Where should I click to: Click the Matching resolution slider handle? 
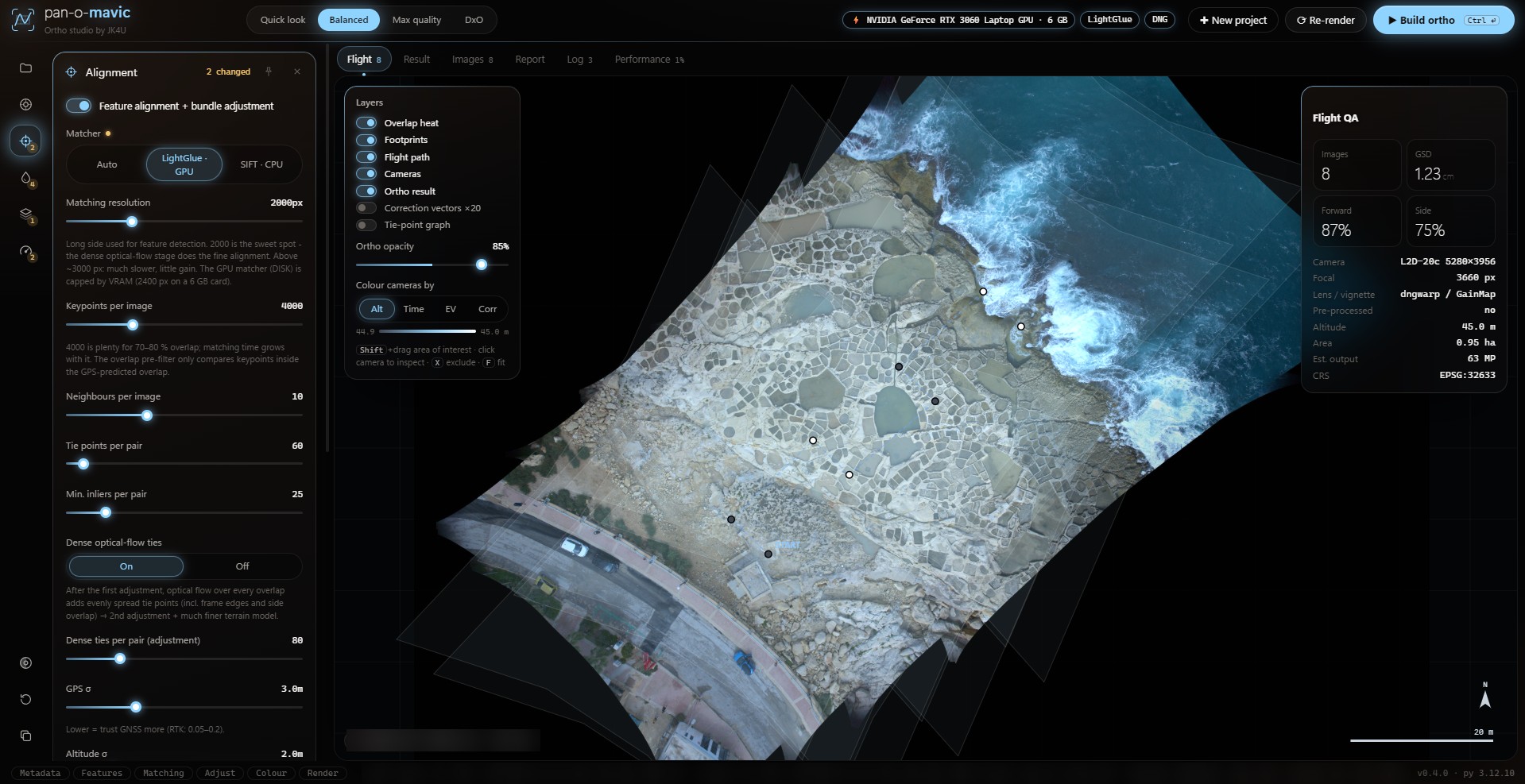tap(132, 222)
